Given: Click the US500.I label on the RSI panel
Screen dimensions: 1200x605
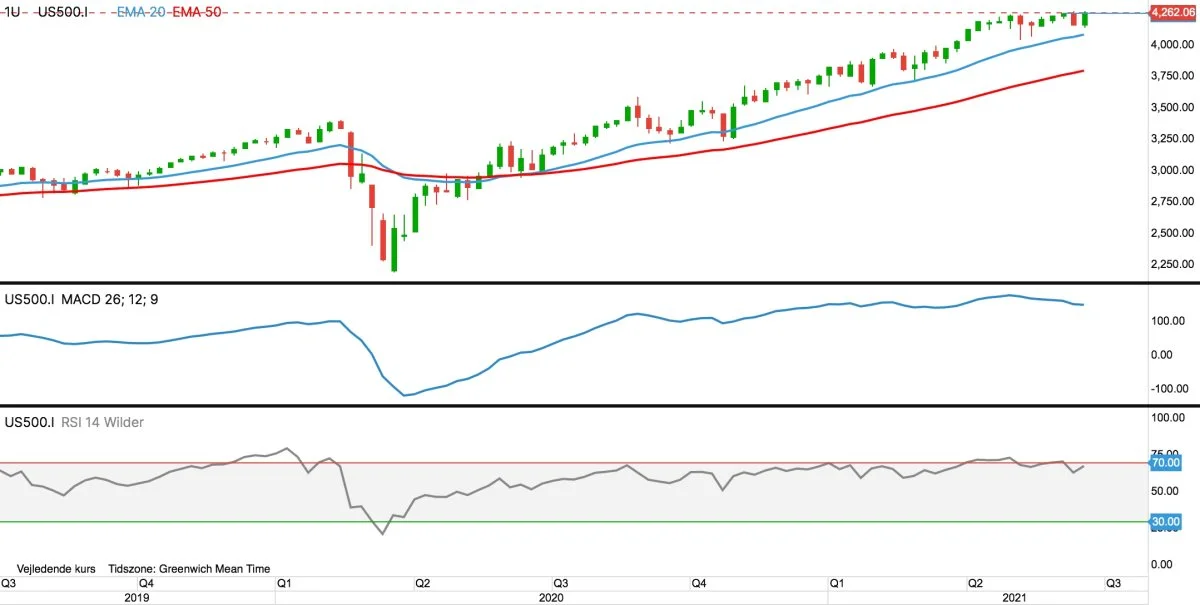Looking at the screenshot, I should [30, 422].
